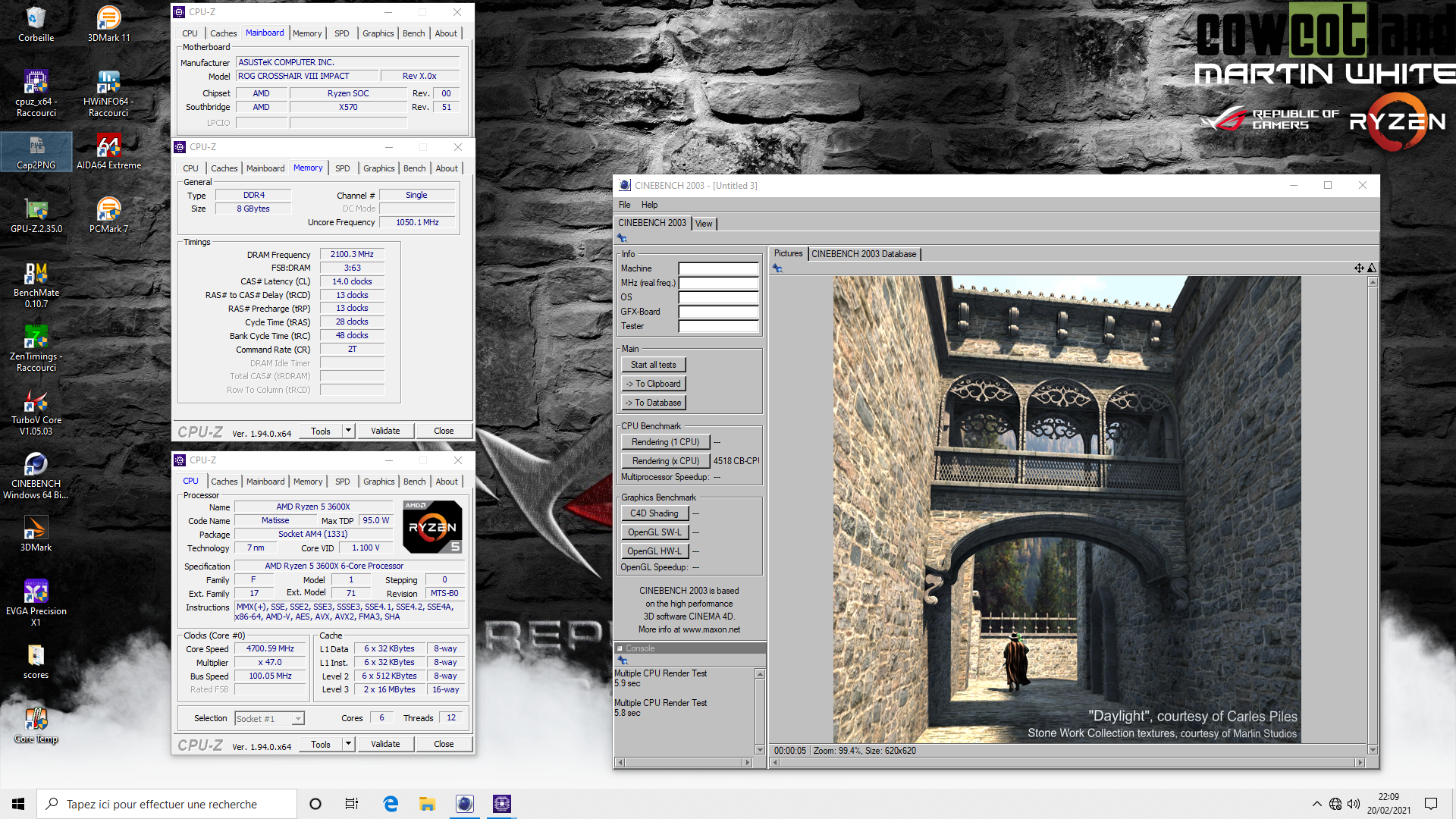Click picture panel horizontal scrollbar right arrow
The height and width of the screenshot is (819, 1456).
coord(1360,762)
